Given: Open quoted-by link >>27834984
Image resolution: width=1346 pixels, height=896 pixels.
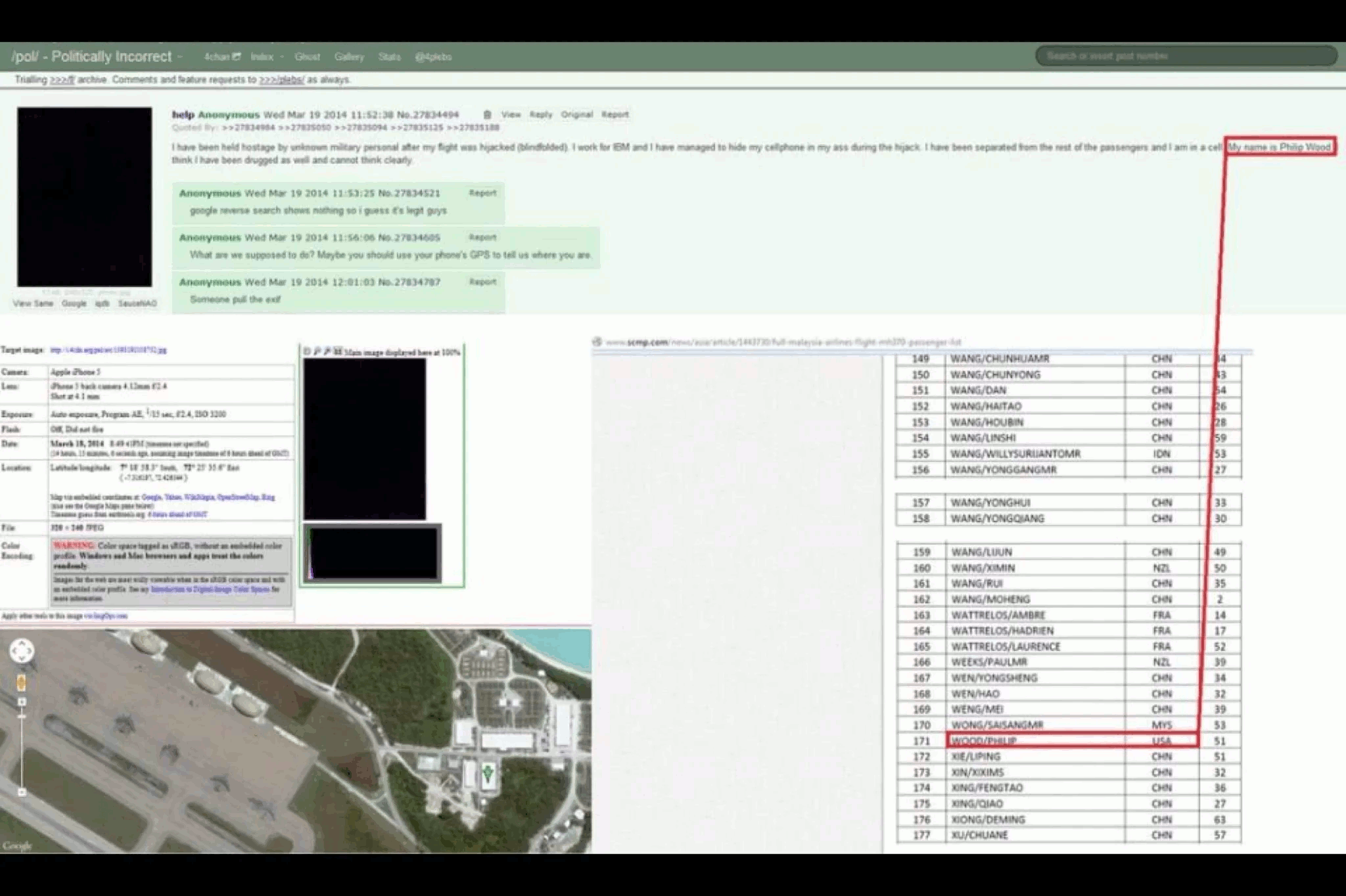Looking at the screenshot, I should tap(248, 127).
